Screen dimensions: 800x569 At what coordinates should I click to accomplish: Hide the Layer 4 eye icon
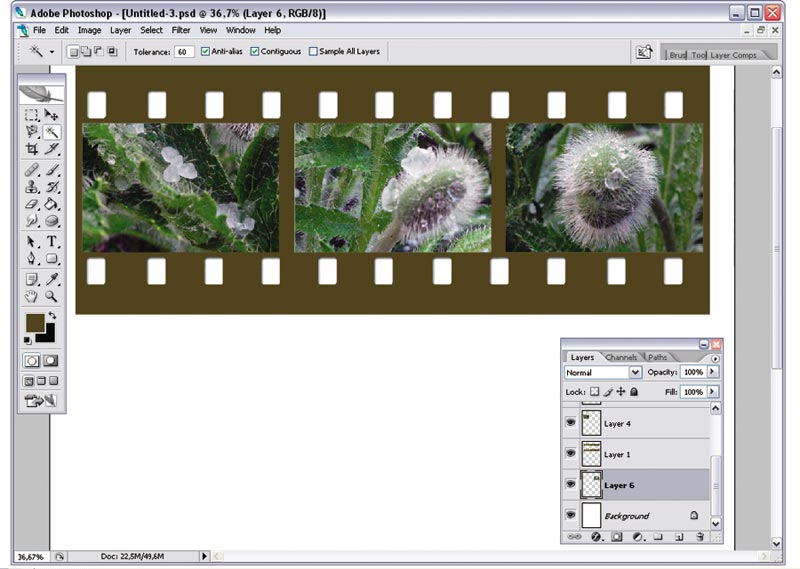[570, 423]
